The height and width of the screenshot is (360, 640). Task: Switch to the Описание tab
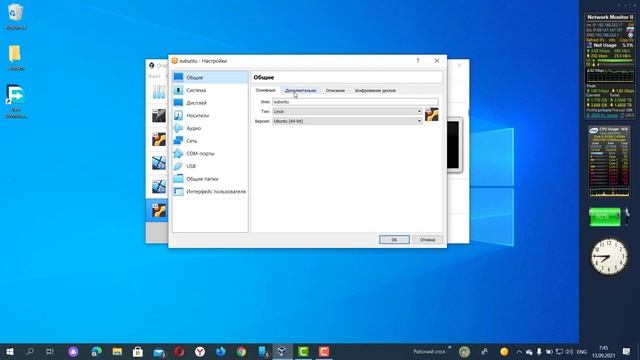335,91
